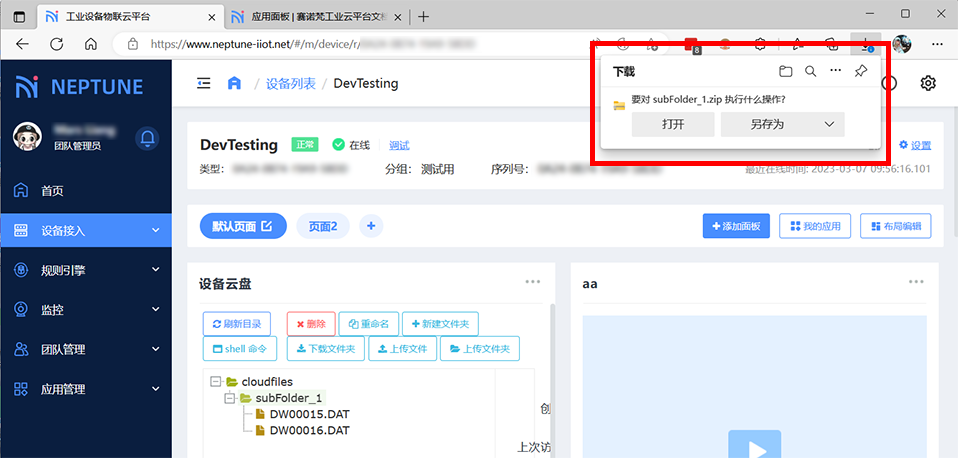This screenshot has width=958, height=458.
Task: Click the plus icon to add a page
Action: click(x=371, y=226)
